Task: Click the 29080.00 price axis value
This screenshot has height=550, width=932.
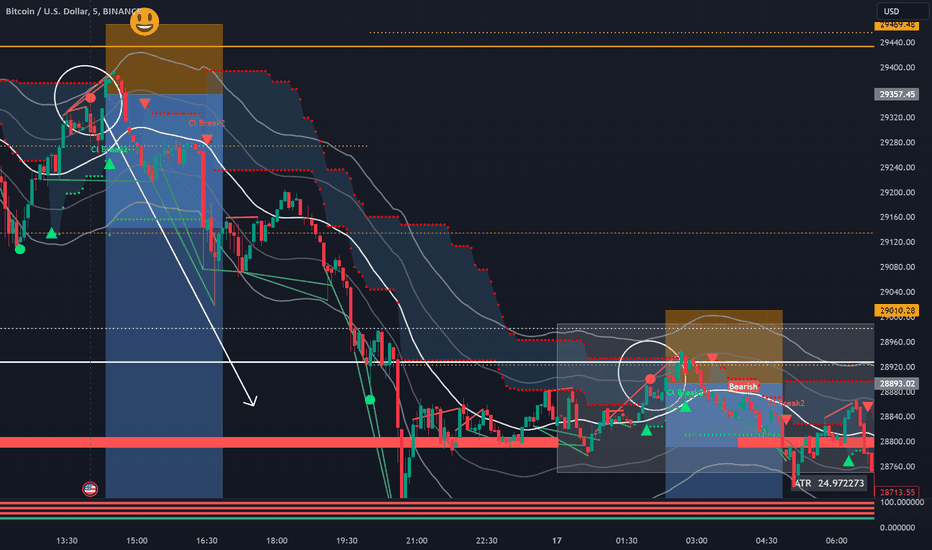Action: pos(897,267)
